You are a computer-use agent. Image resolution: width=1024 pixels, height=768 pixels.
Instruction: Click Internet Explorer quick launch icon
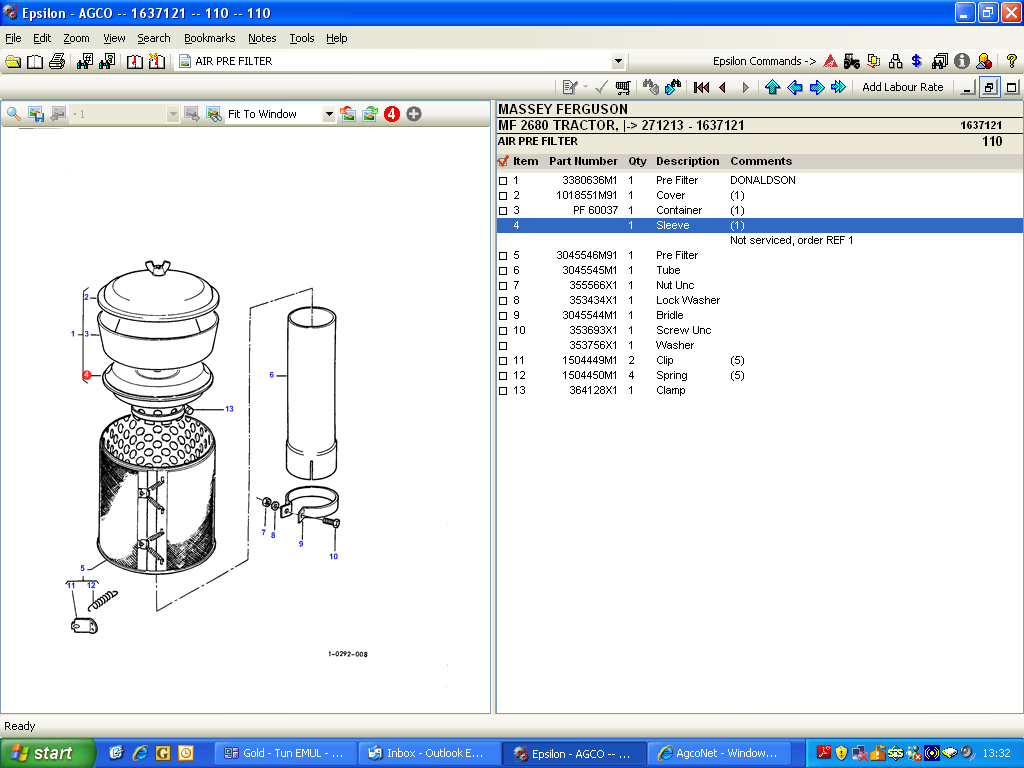coord(140,754)
